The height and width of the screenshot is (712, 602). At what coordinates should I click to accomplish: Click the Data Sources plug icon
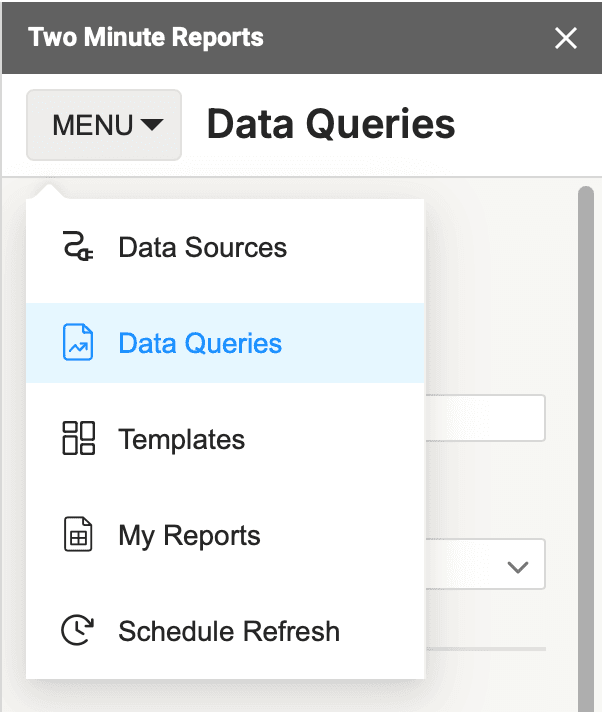point(78,247)
